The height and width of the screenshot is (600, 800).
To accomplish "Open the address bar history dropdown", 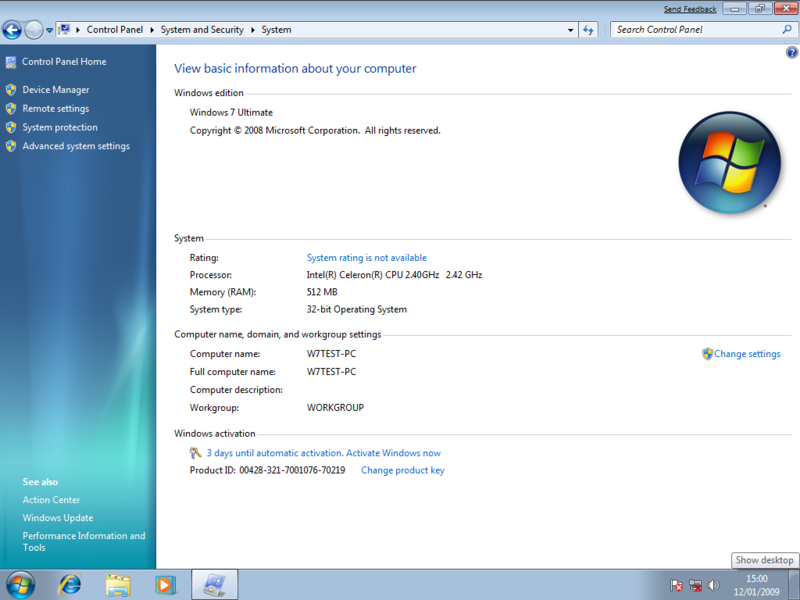I will pos(570,30).
